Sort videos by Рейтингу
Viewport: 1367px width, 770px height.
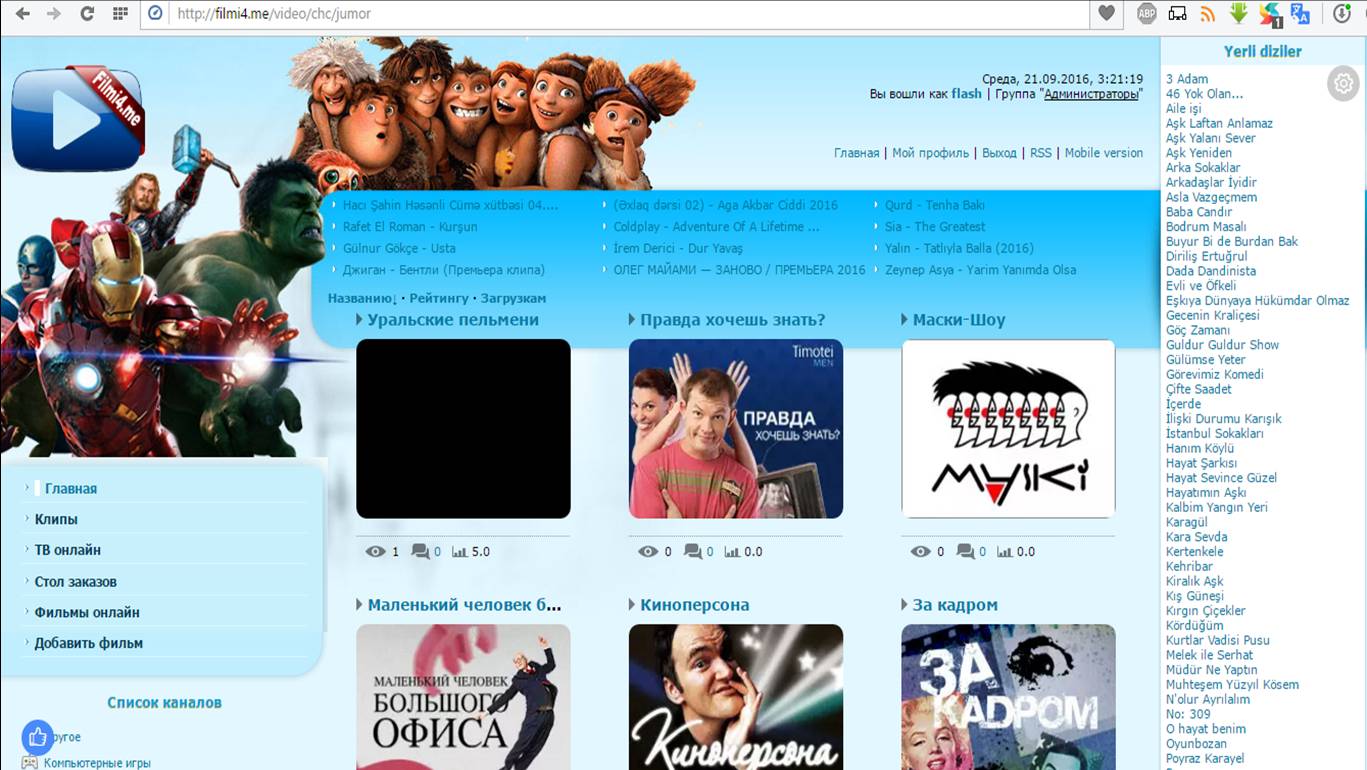pos(438,298)
